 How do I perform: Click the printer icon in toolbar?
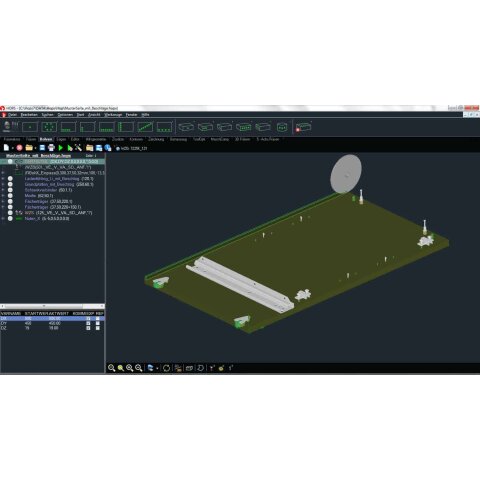(51, 148)
